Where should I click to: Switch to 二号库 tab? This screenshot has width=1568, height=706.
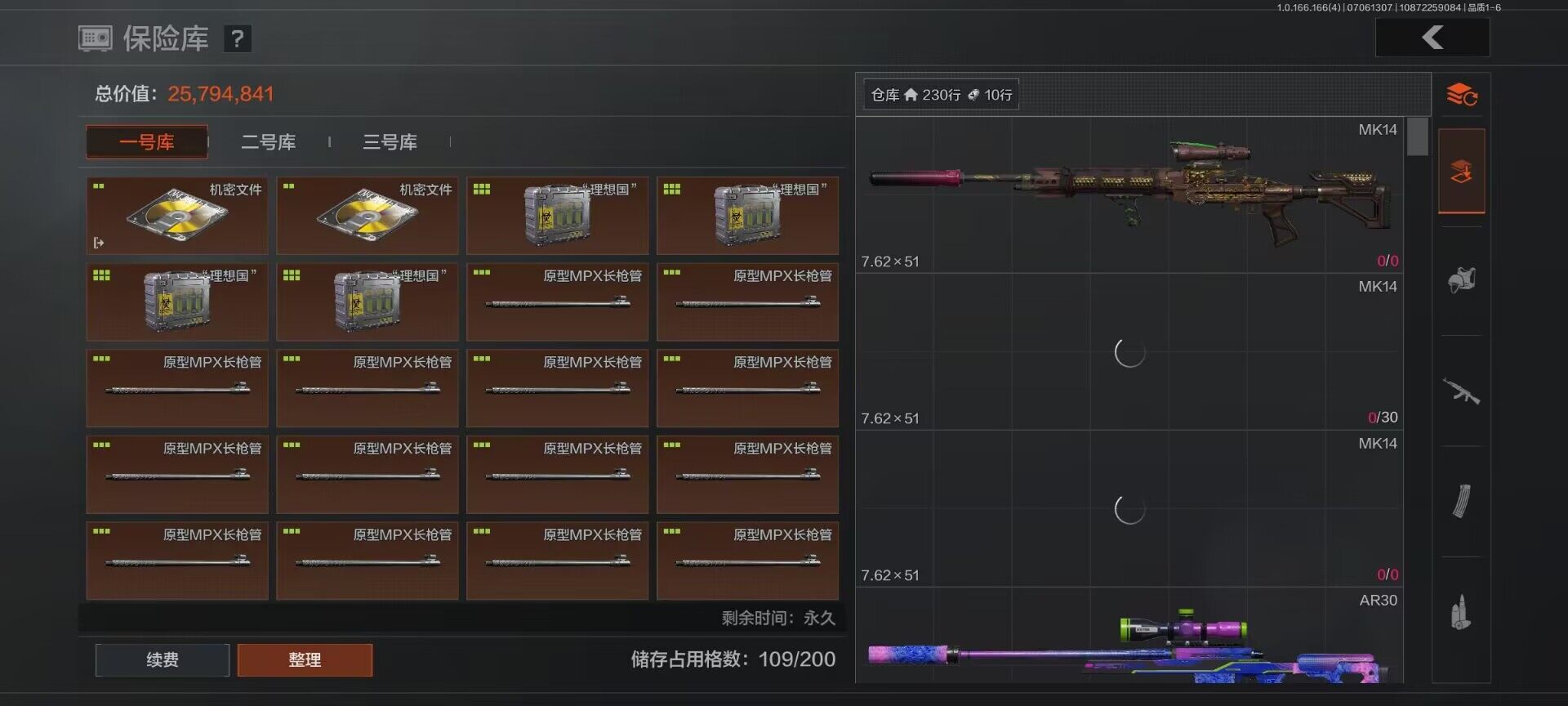268,142
